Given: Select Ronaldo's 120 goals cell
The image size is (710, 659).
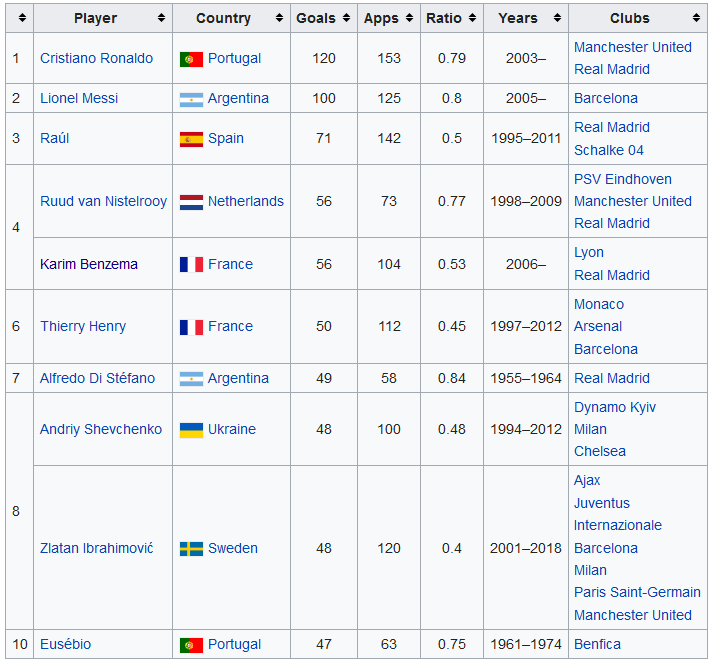Looking at the screenshot, I should click(x=324, y=58).
